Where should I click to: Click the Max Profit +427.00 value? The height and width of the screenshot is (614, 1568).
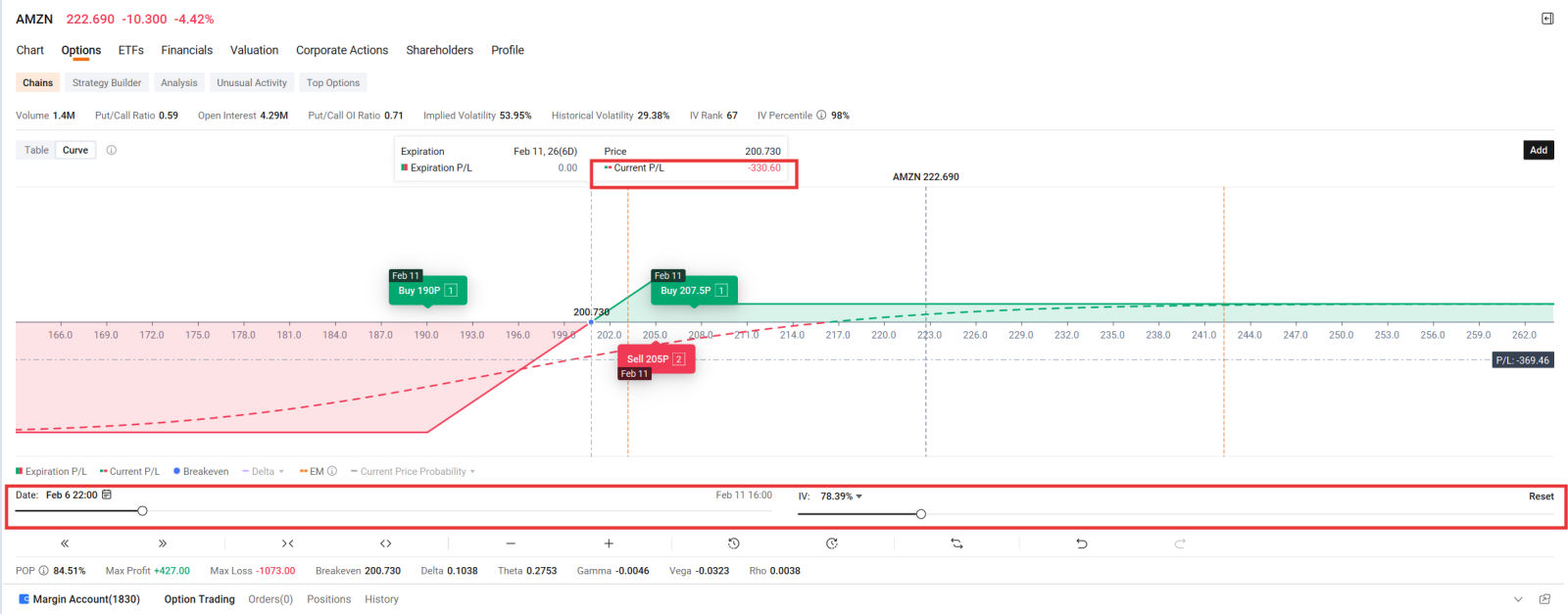[171, 571]
